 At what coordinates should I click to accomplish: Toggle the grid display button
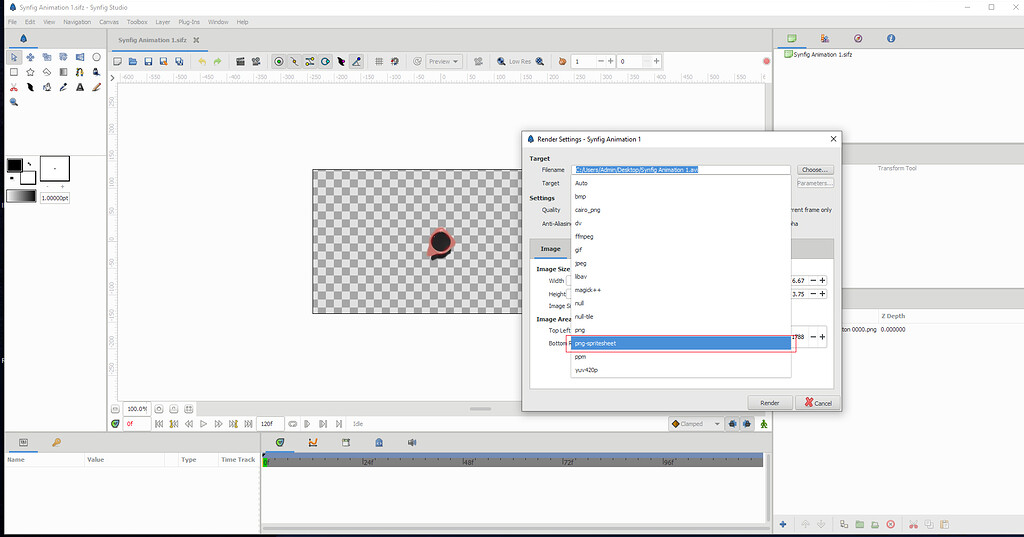[x=379, y=61]
